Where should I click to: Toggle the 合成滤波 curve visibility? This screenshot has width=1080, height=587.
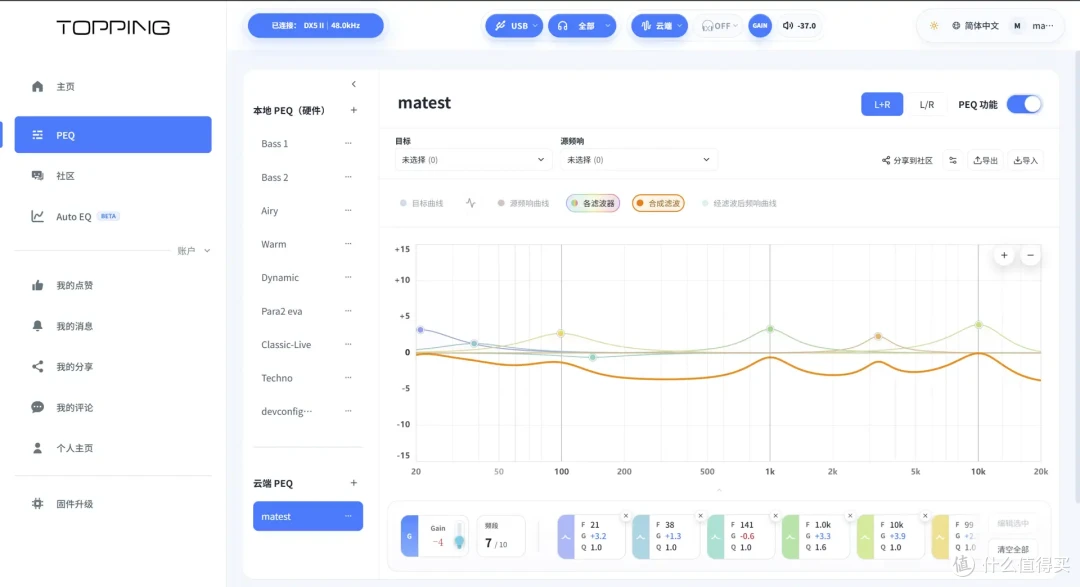pyautogui.click(x=658, y=203)
